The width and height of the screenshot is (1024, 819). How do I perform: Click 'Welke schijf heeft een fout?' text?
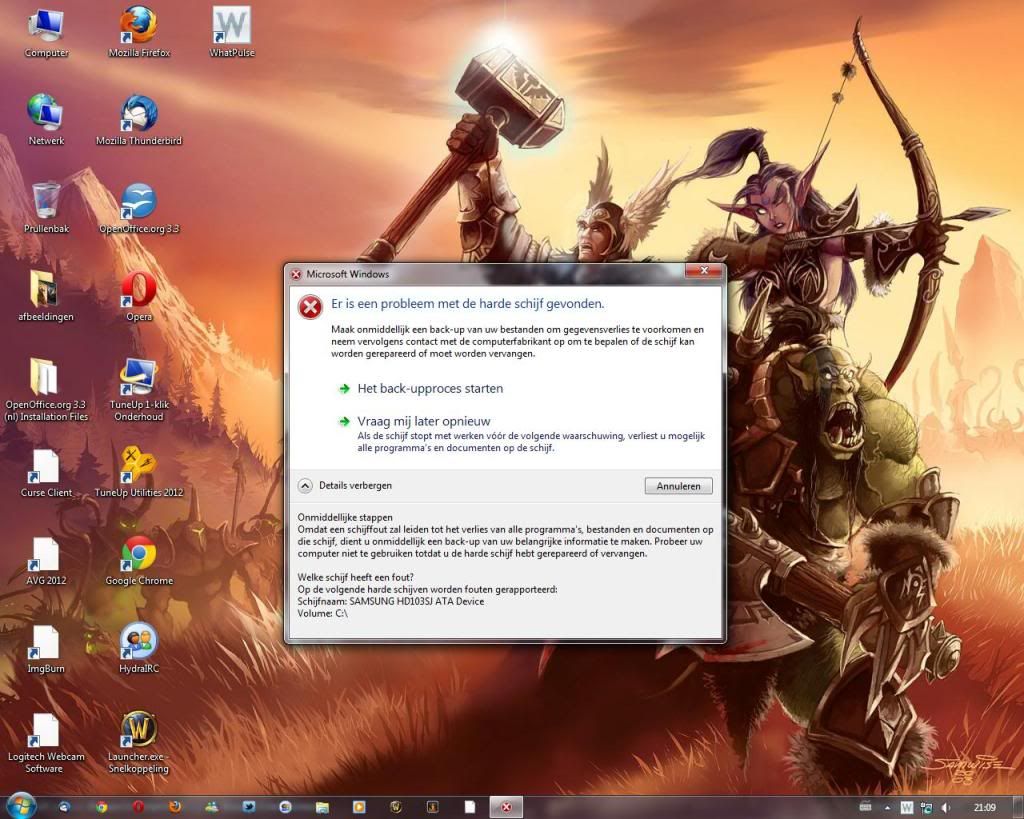[x=355, y=577]
